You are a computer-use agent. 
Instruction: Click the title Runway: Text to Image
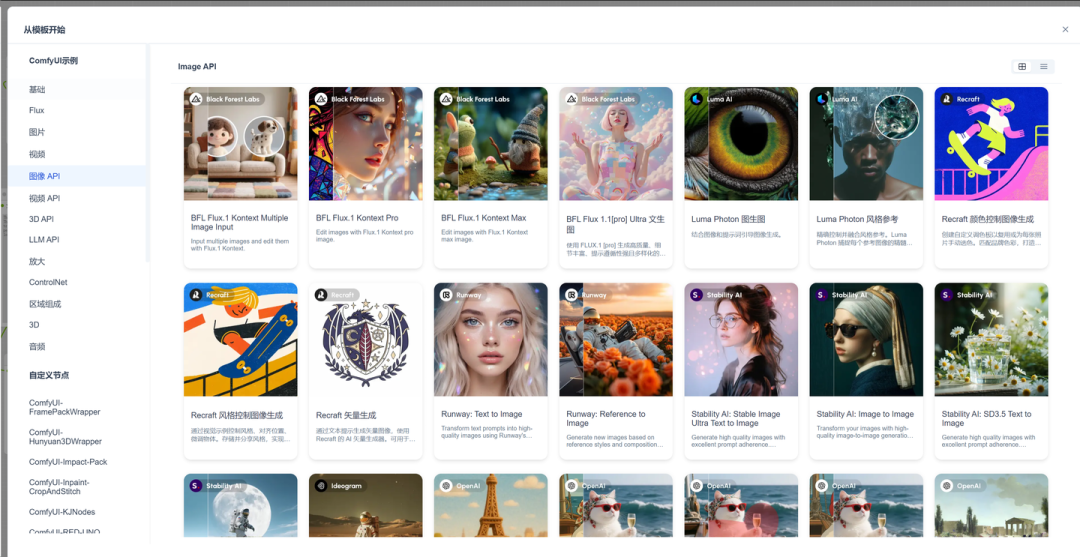481,414
